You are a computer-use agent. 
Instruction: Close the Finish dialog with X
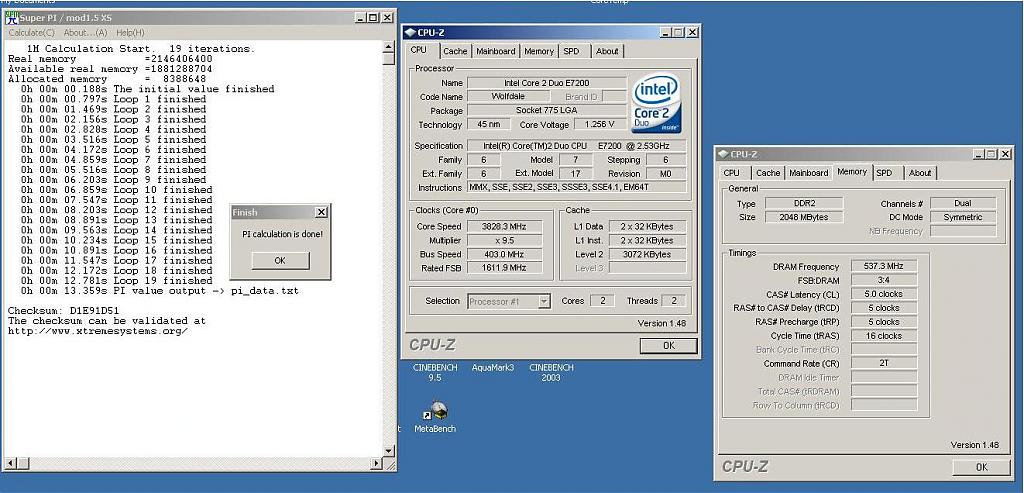click(321, 212)
